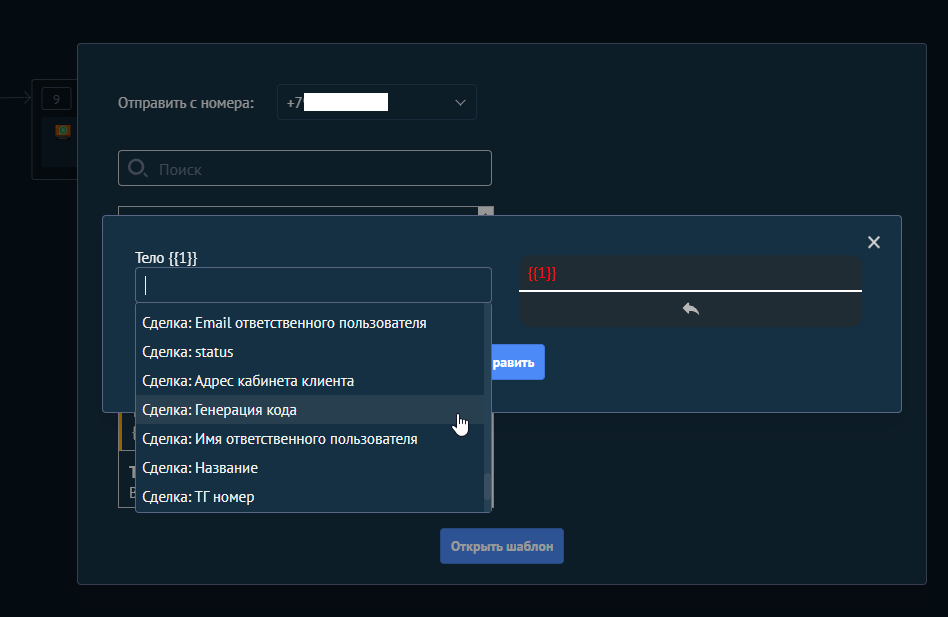Click the 'Отправить с номера:' label
948x617 pixels.
point(186,103)
